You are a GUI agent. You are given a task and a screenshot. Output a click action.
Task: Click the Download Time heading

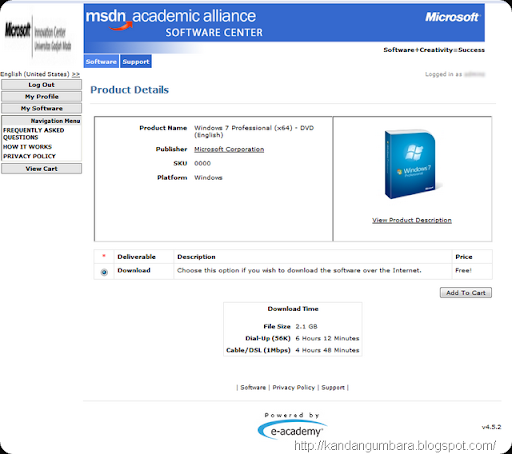pyautogui.click(x=293, y=309)
